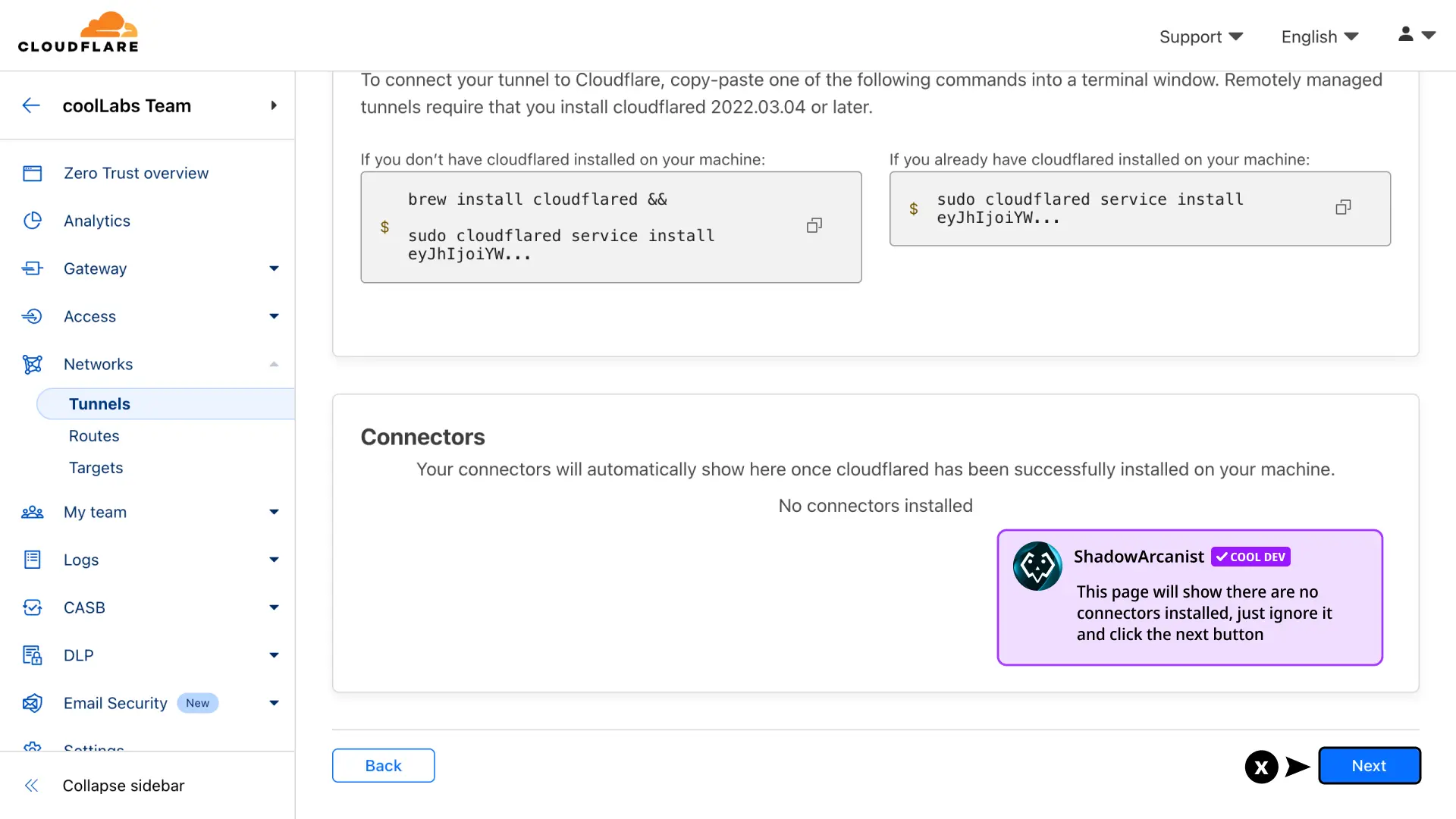
Task: Select Targets in the Networks submenu
Action: (96, 468)
